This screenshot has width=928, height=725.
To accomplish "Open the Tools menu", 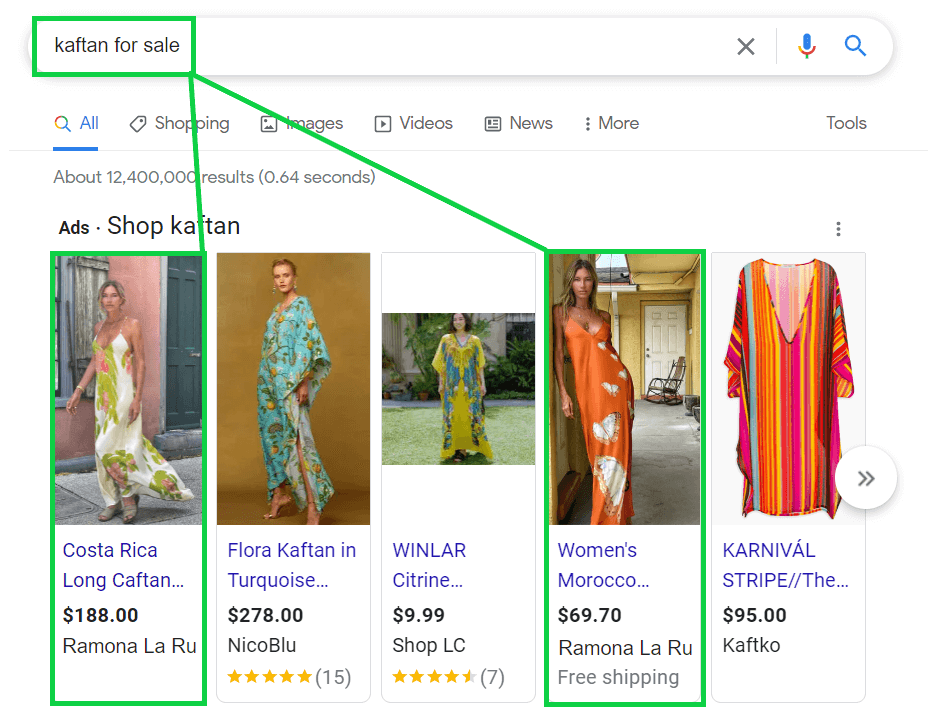I will [846, 123].
